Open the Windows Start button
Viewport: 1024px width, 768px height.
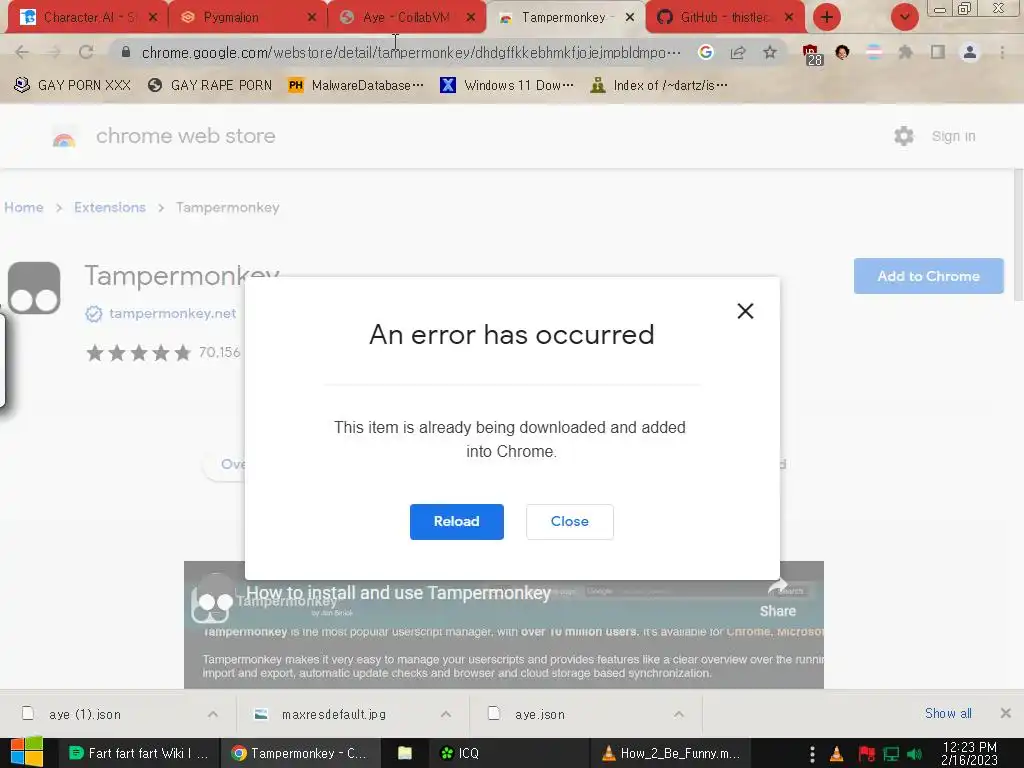pyautogui.click(x=27, y=753)
